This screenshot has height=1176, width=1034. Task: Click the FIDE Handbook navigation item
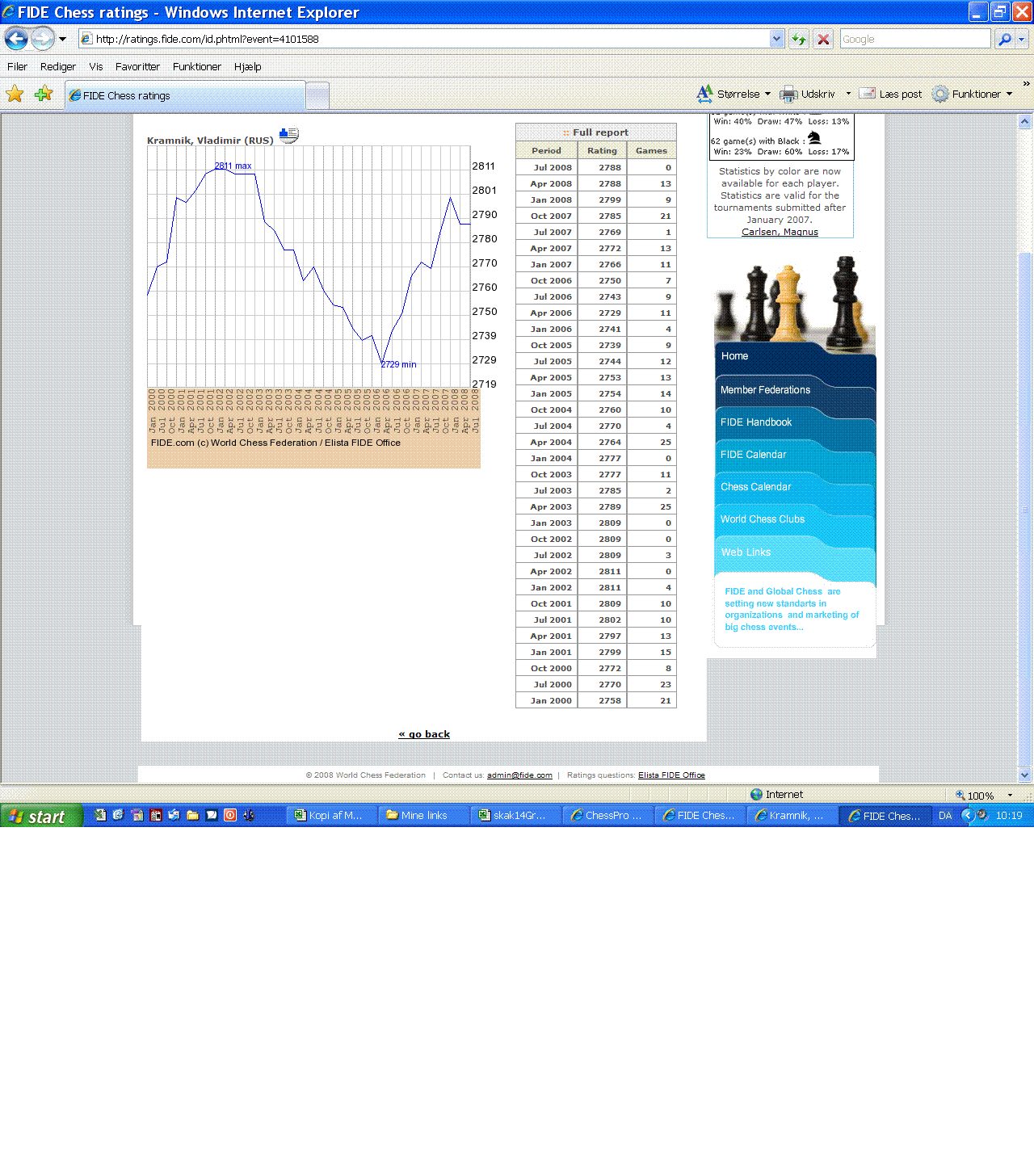(756, 422)
